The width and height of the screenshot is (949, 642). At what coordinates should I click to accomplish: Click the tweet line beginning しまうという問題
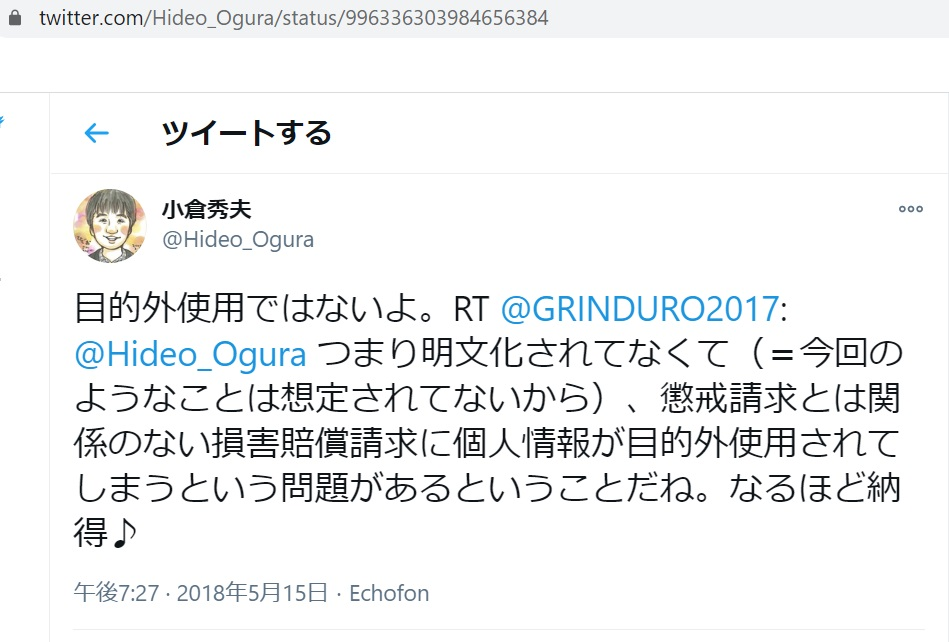pos(488,488)
